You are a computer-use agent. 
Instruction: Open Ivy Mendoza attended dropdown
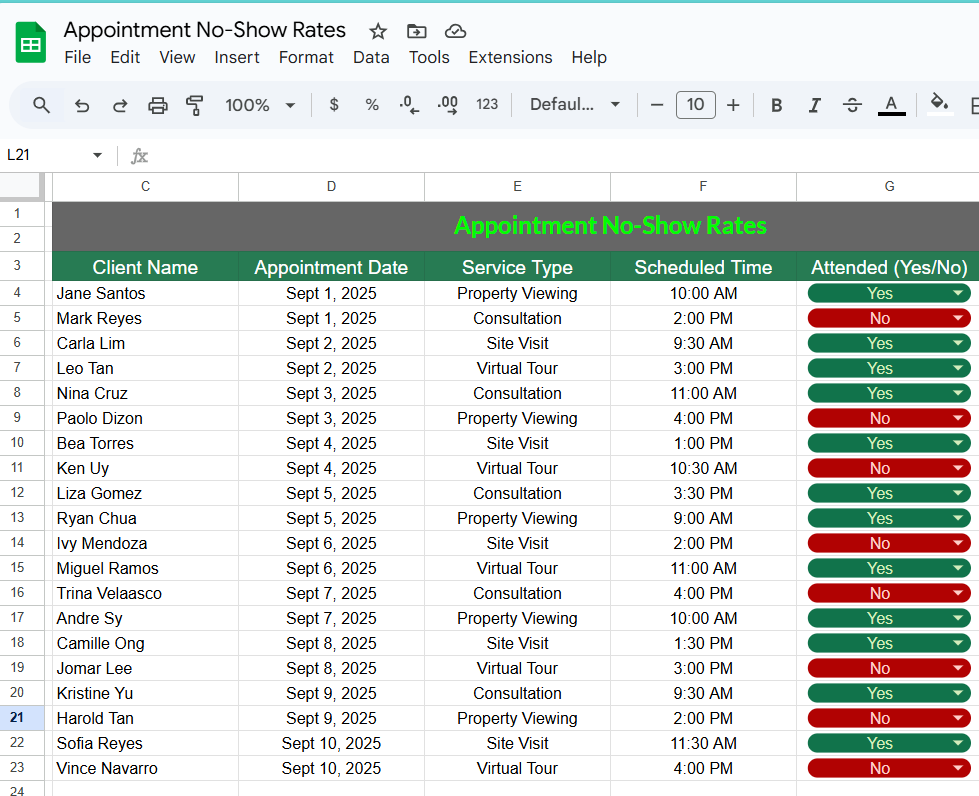[x=958, y=543]
